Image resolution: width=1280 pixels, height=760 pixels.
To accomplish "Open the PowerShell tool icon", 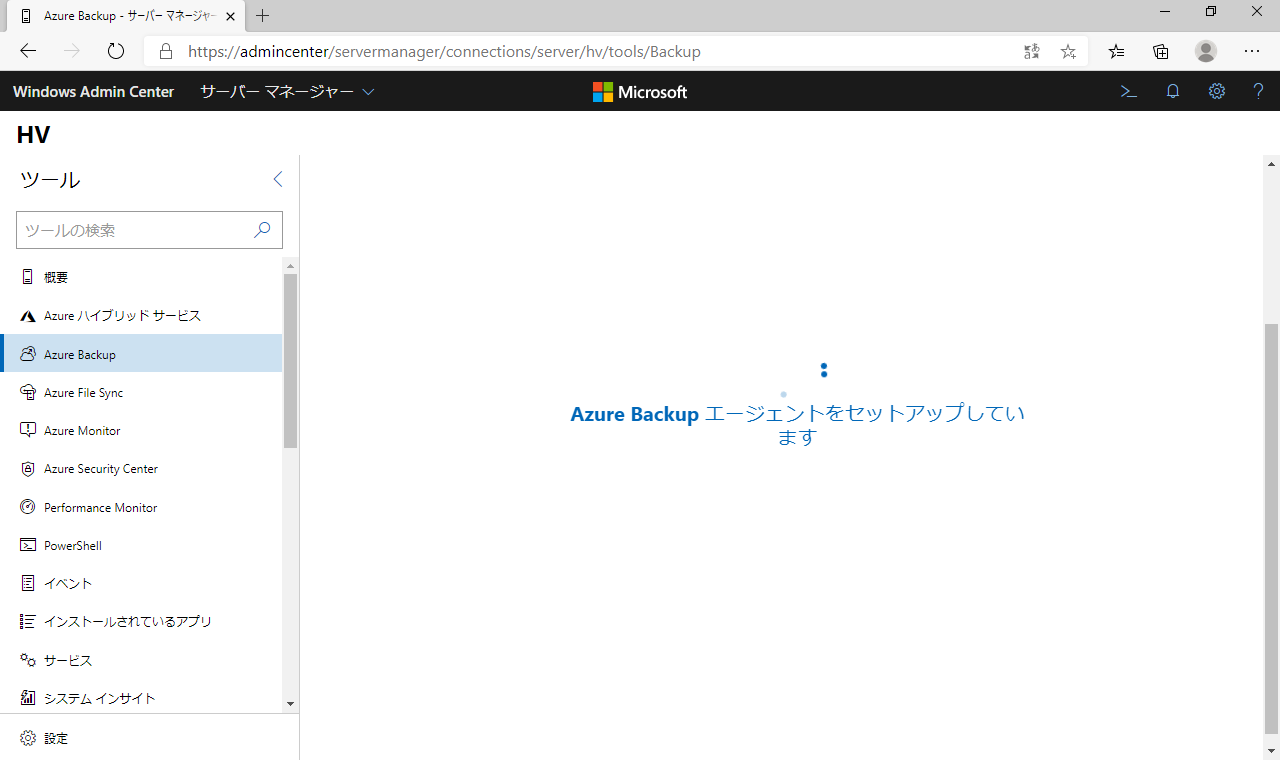I will pyautogui.click(x=27, y=545).
